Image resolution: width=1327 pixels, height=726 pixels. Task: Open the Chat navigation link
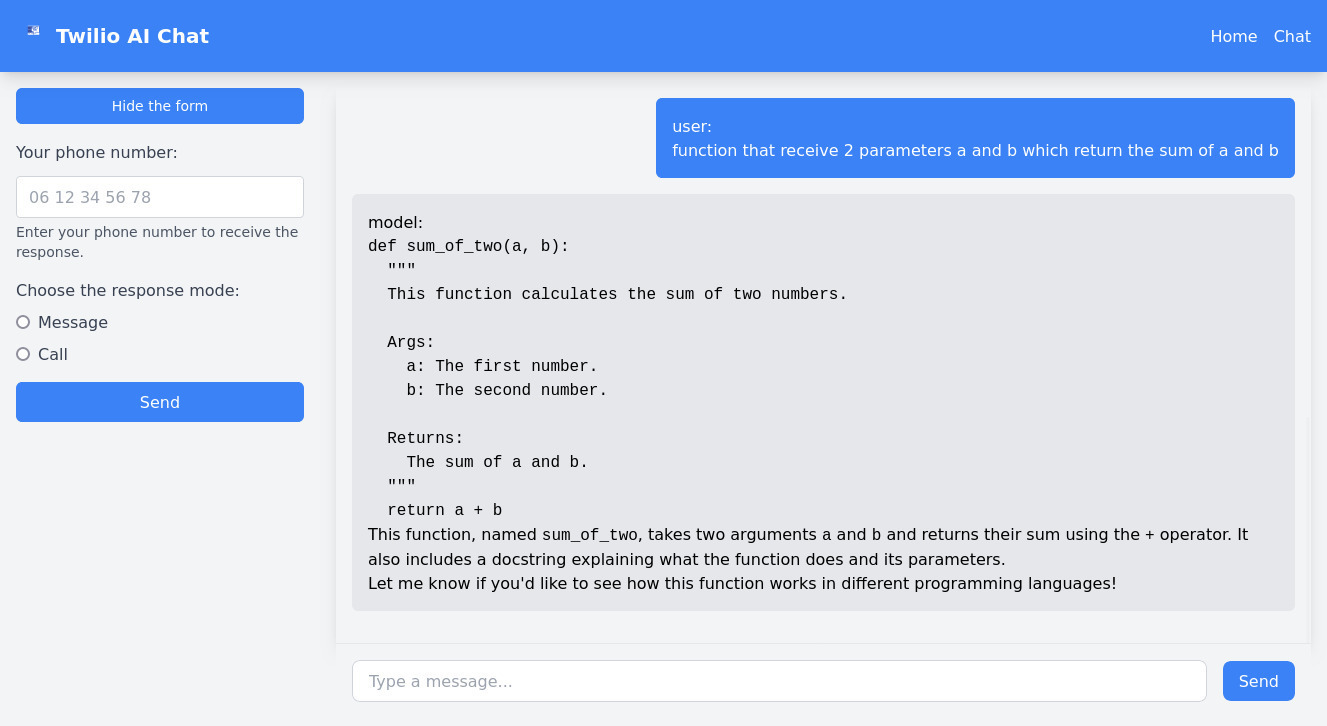tap(1291, 36)
